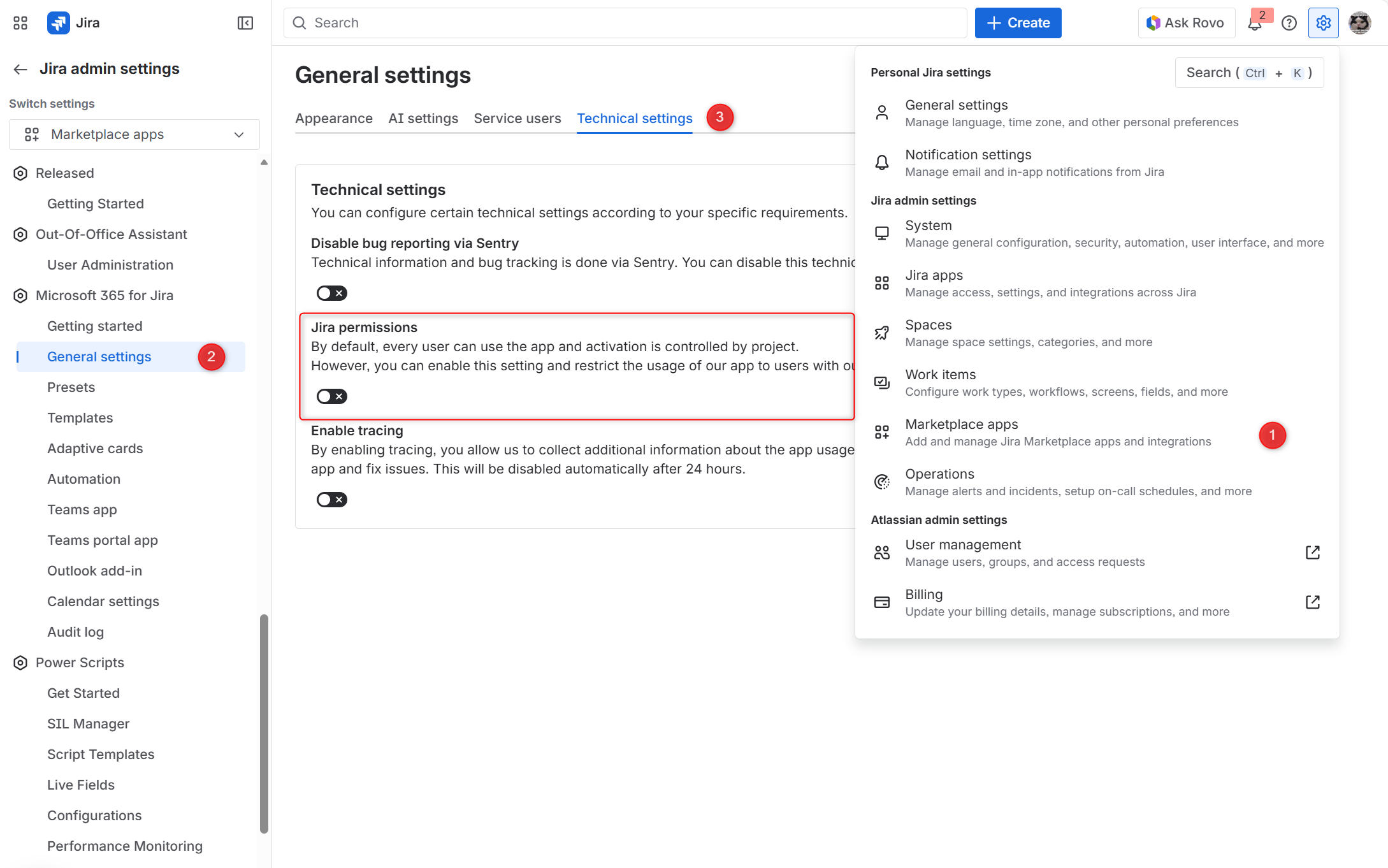Image resolution: width=1388 pixels, height=868 pixels.
Task: Click the help question mark icon
Action: [1289, 23]
